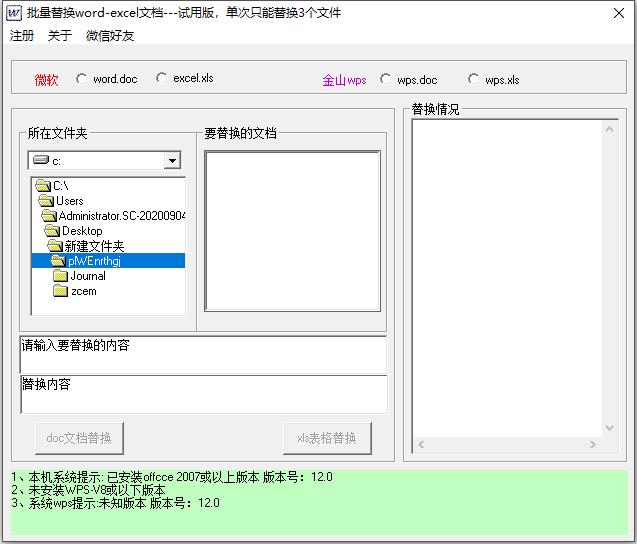Click the app icon in the title bar
The width and height of the screenshot is (637, 544).
[14, 13]
